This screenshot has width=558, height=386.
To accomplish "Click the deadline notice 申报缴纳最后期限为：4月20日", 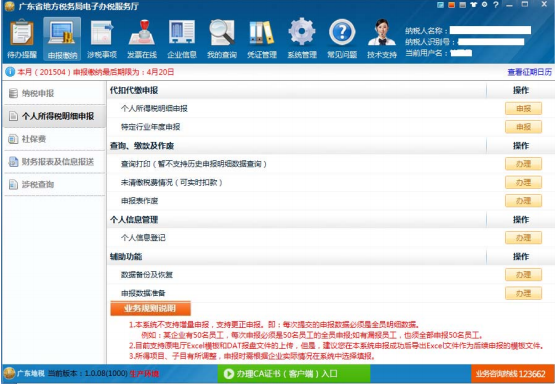I will (123, 72).
